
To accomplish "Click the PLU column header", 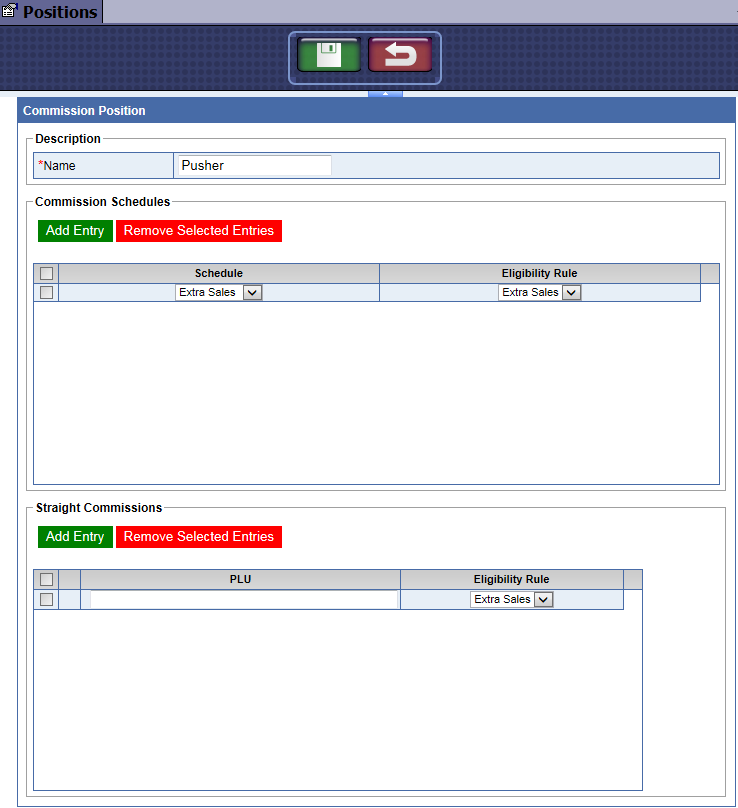I will 240,580.
